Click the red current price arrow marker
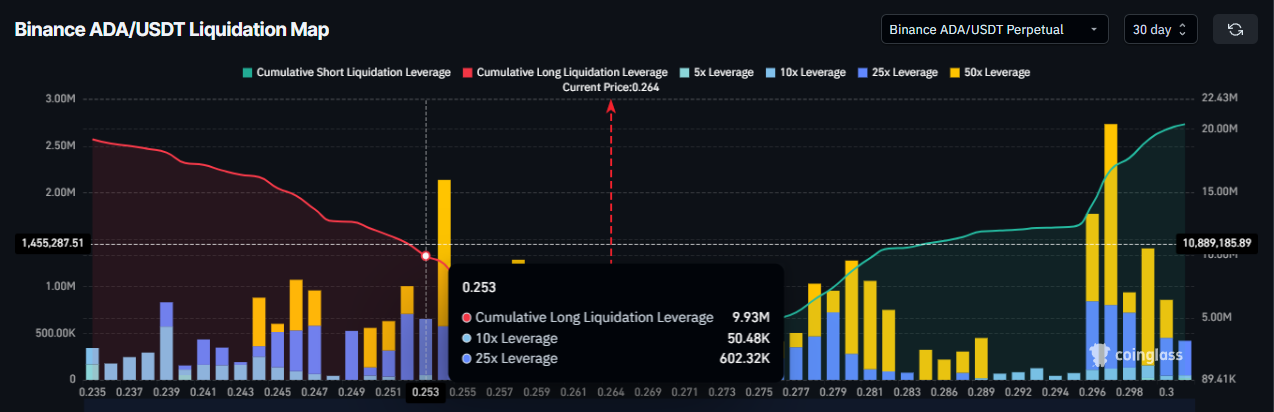This screenshot has width=1274, height=412. (611, 108)
